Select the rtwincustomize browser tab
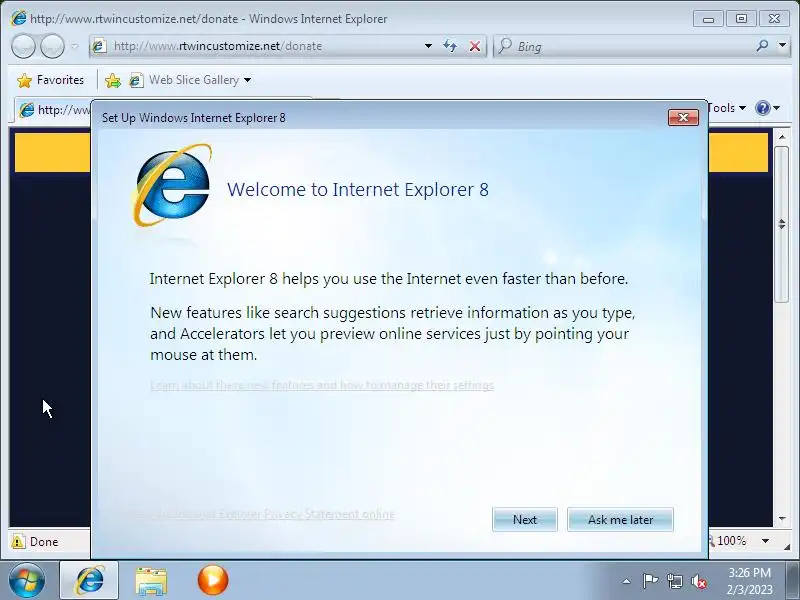This screenshot has height=600, width=800. (x=54, y=110)
